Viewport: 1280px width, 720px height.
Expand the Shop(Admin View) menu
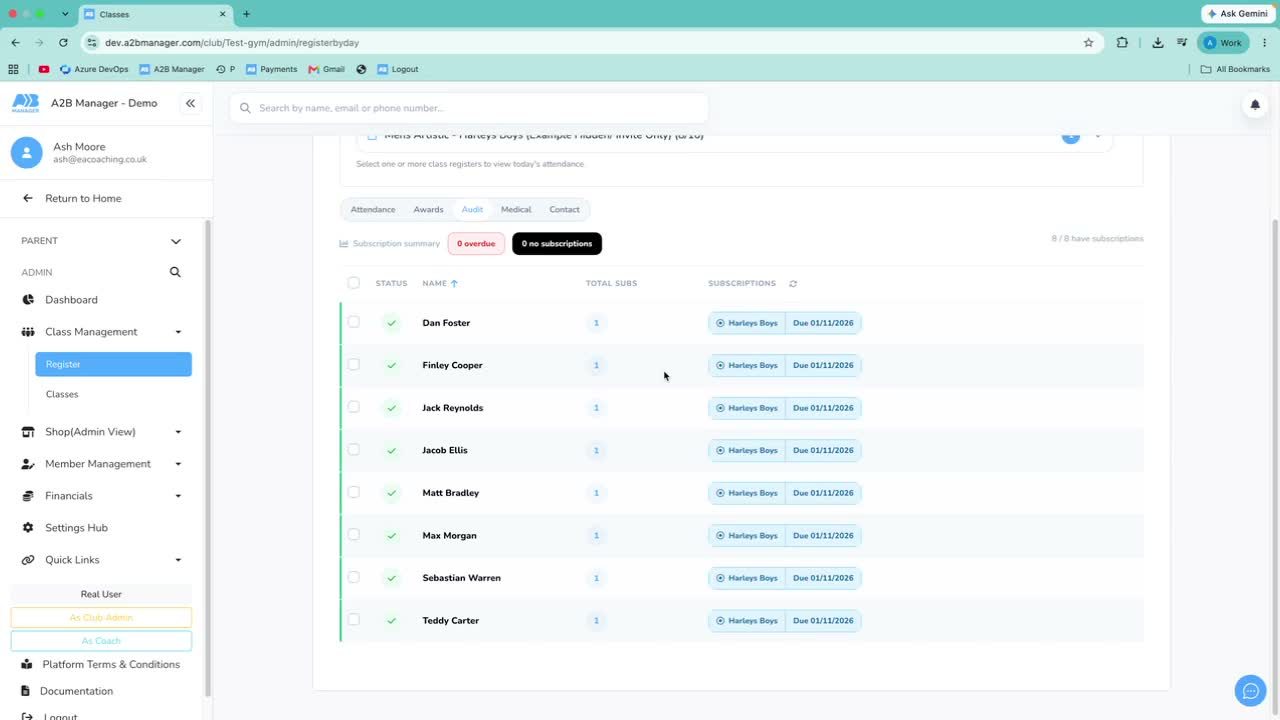(101, 432)
